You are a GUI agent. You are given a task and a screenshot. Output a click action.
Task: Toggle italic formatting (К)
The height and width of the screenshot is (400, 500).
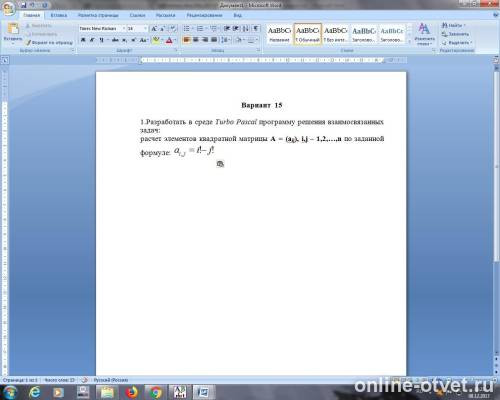click(92, 40)
